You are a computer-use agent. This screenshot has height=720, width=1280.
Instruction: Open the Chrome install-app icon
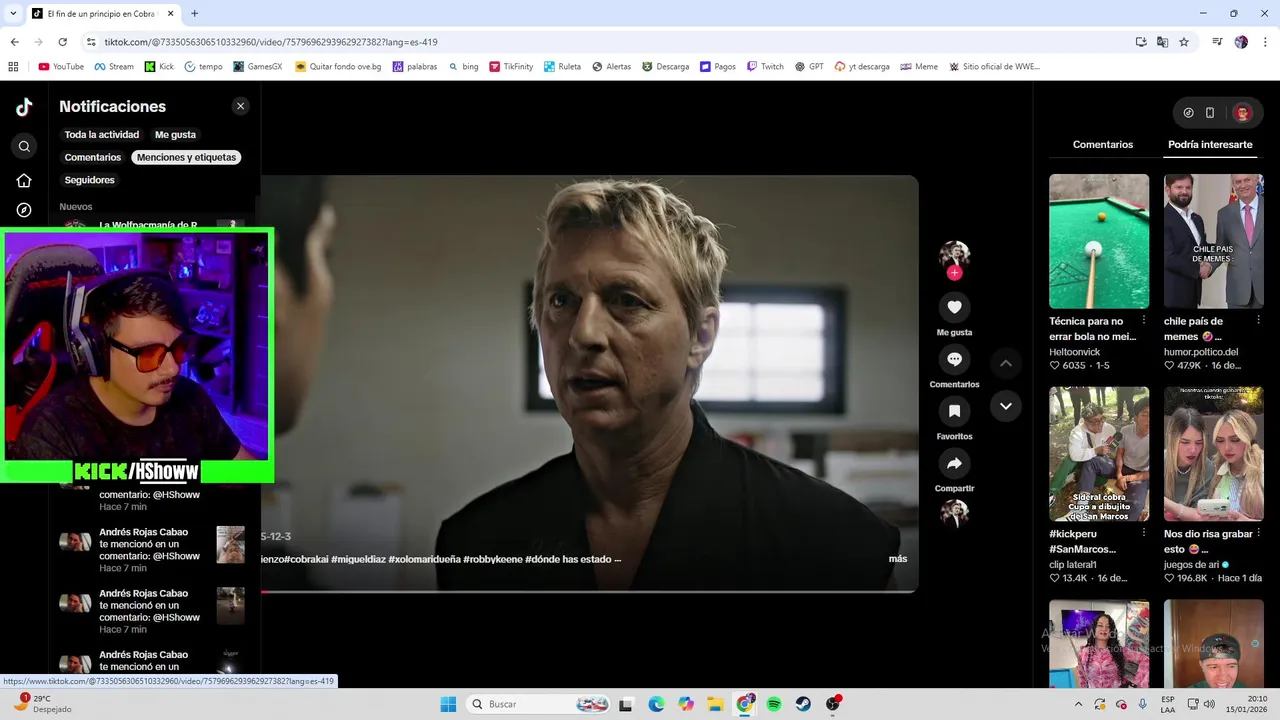tap(1141, 42)
